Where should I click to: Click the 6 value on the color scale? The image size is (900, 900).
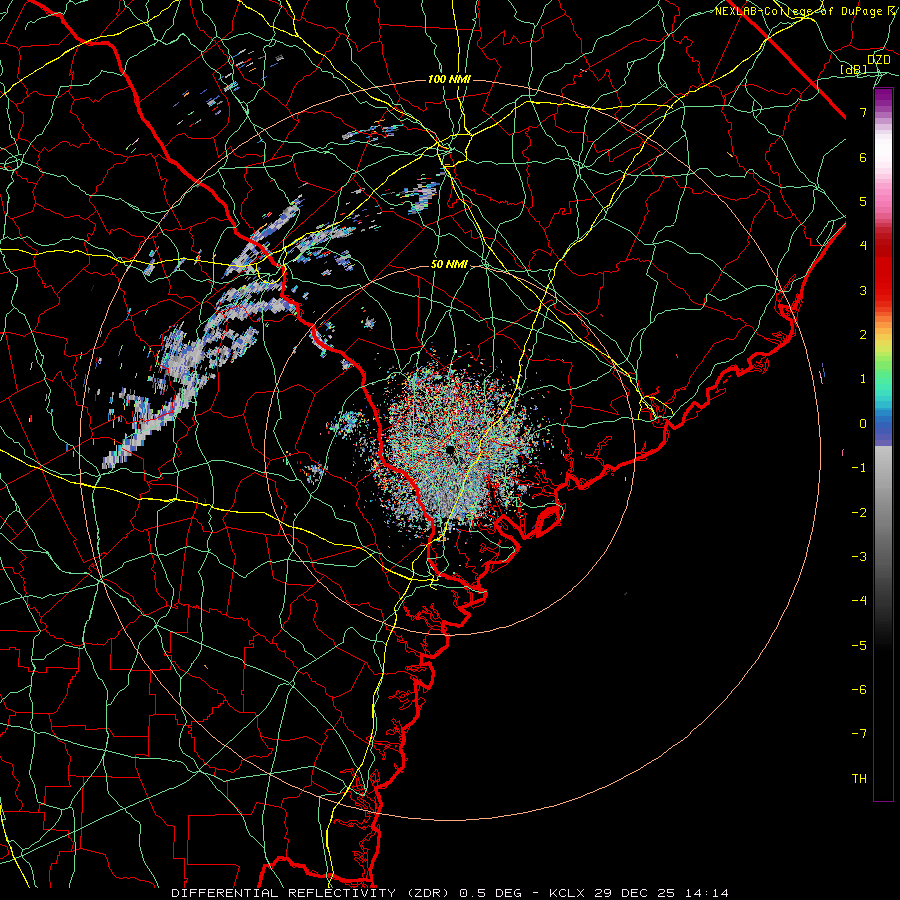[x=863, y=157]
